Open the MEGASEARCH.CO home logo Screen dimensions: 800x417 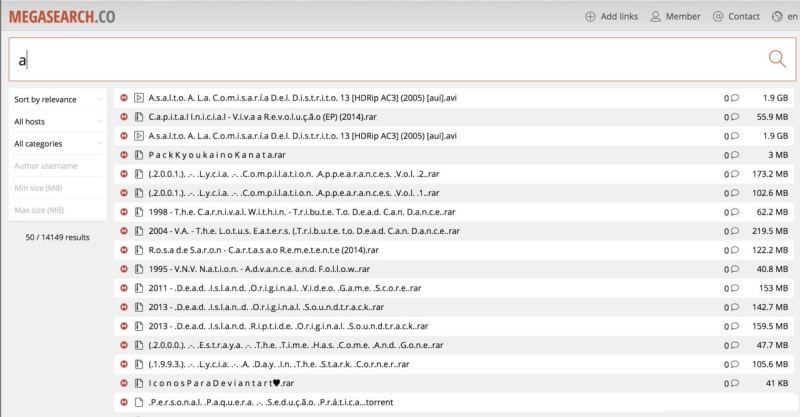[62, 17]
